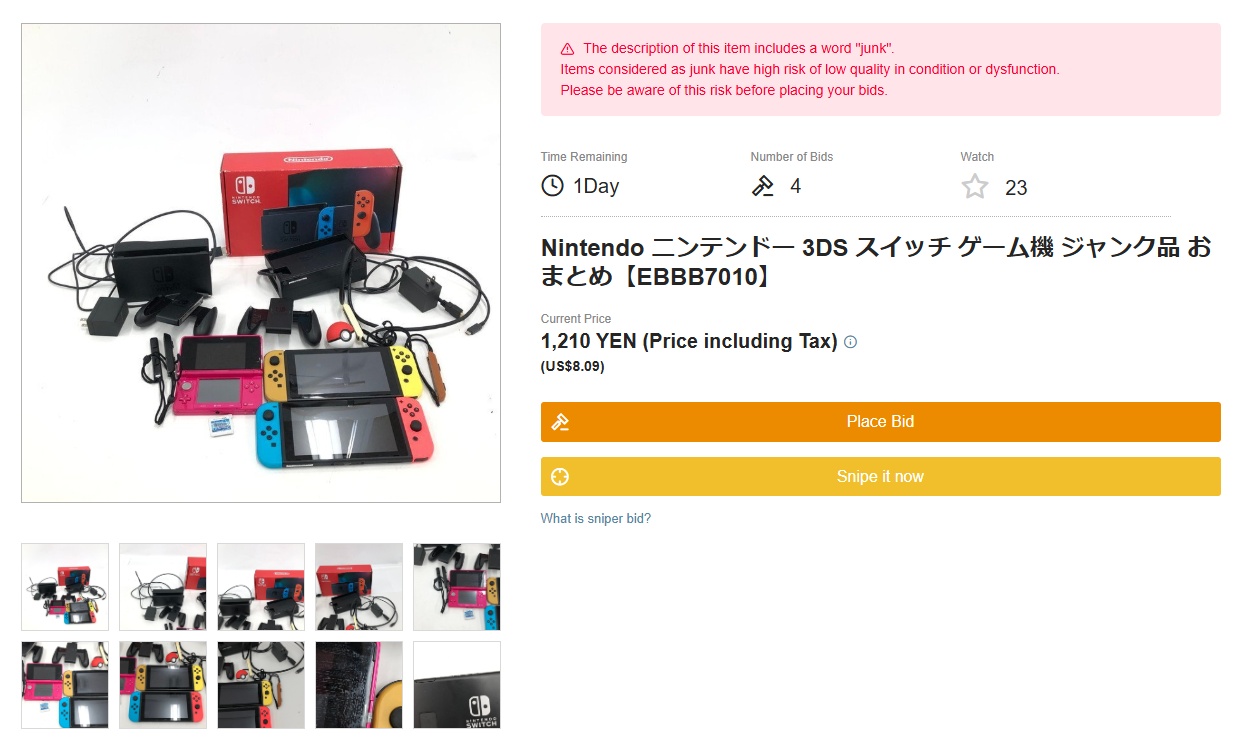Click the item title text
This screenshot has width=1252, height=746.
pyautogui.click(x=876, y=262)
